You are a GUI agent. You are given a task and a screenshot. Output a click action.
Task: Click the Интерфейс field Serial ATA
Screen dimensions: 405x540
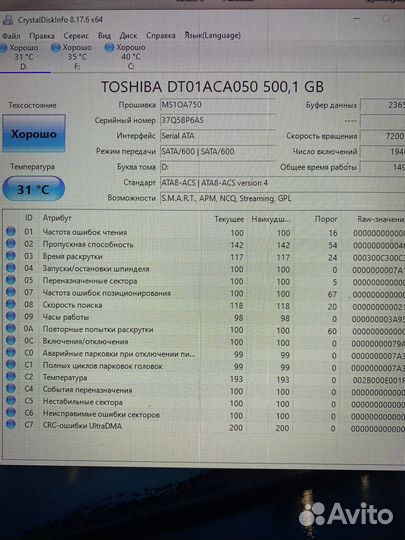coord(218,136)
